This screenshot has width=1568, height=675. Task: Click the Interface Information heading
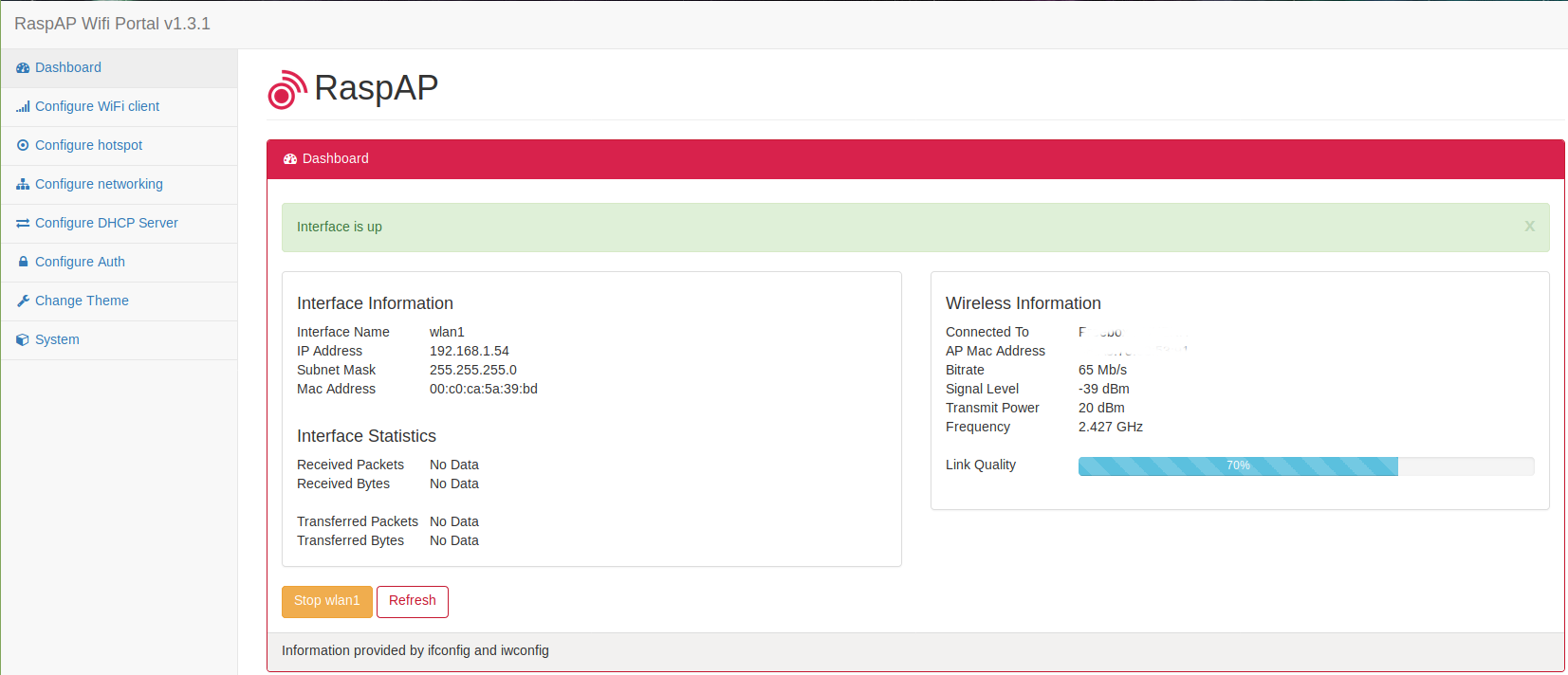click(x=375, y=303)
